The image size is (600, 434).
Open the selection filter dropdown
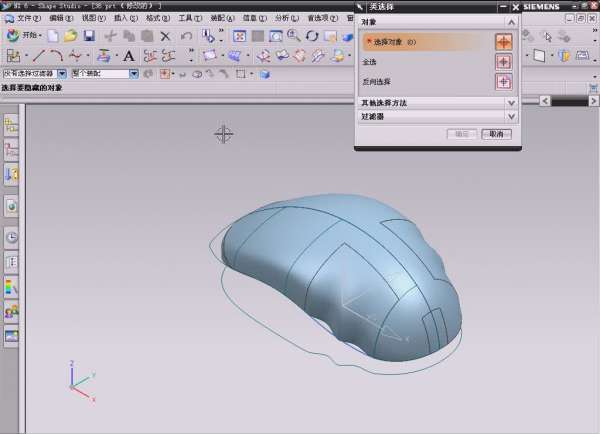click(62, 74)
